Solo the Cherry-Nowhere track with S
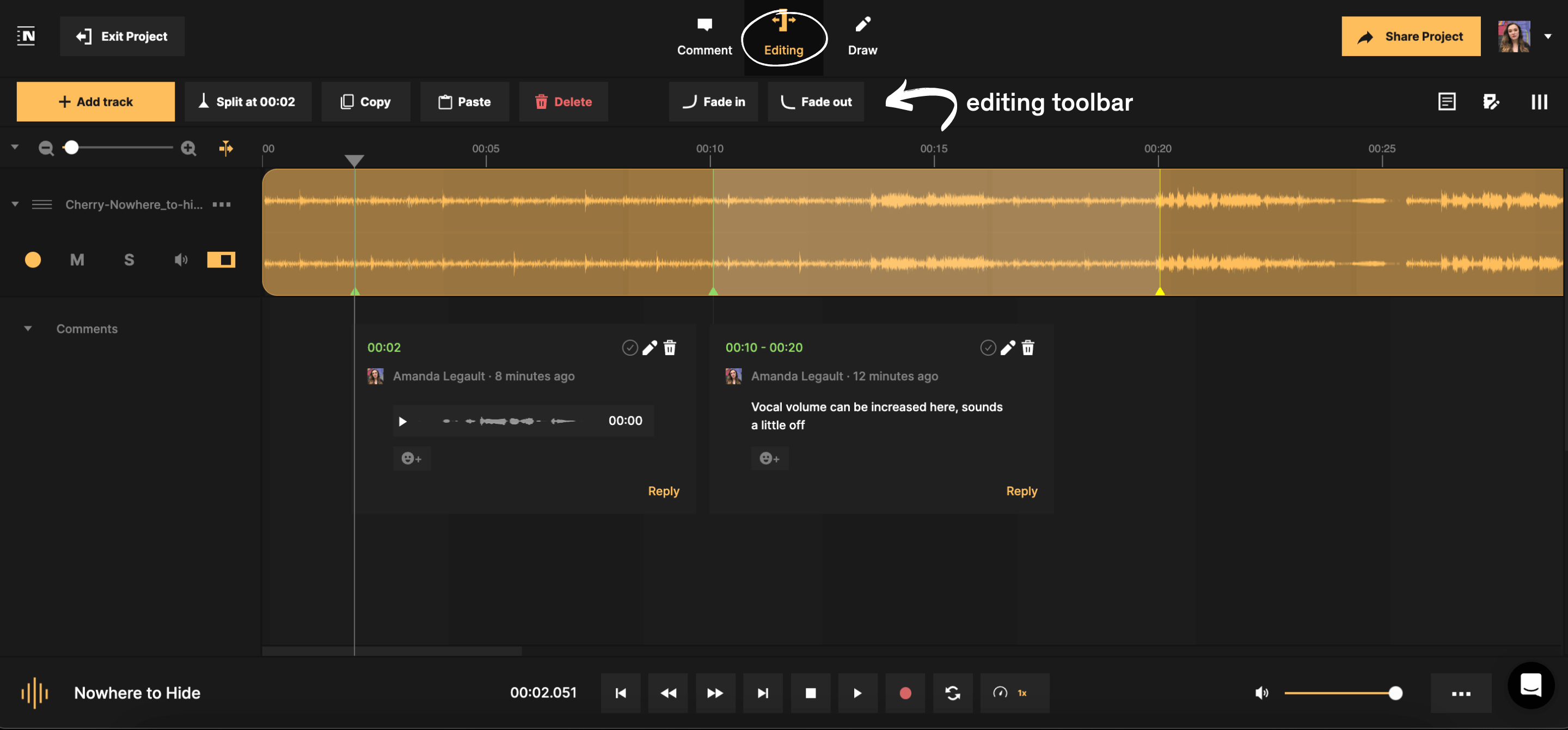This screenshot has height=730, width=1568. tap(128, 259)
